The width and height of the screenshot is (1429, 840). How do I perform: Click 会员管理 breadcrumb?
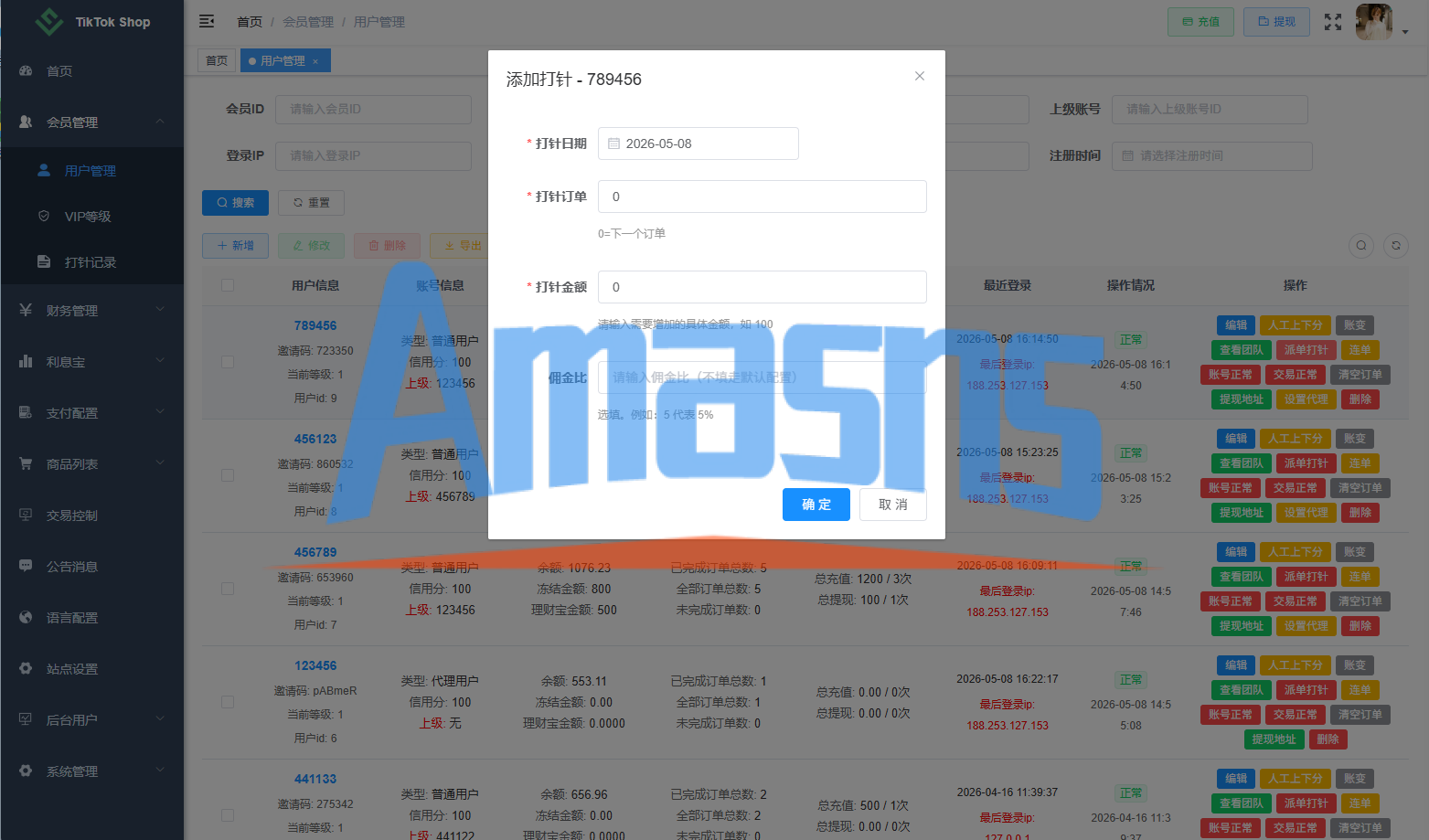point(308,22)
